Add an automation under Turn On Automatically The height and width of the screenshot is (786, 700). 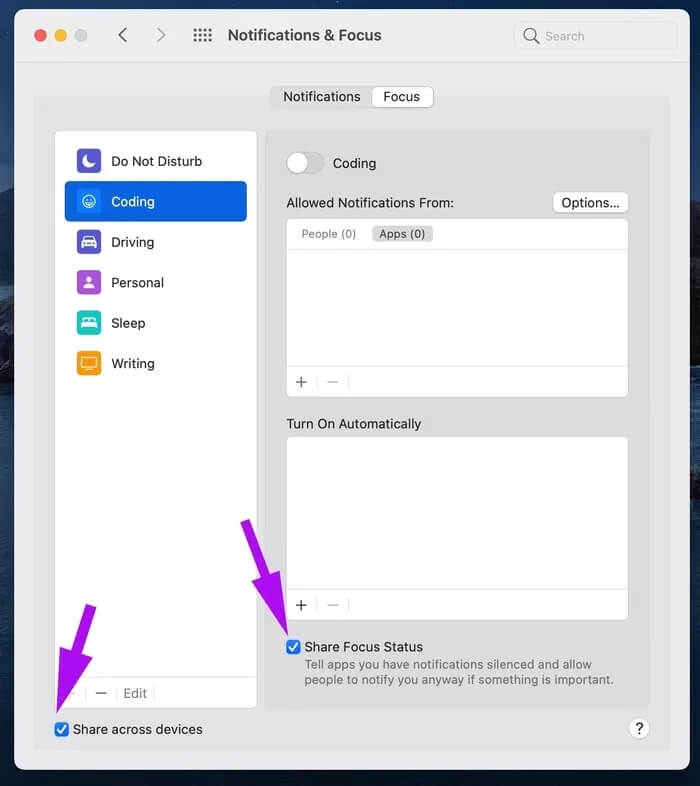point(301,605)
